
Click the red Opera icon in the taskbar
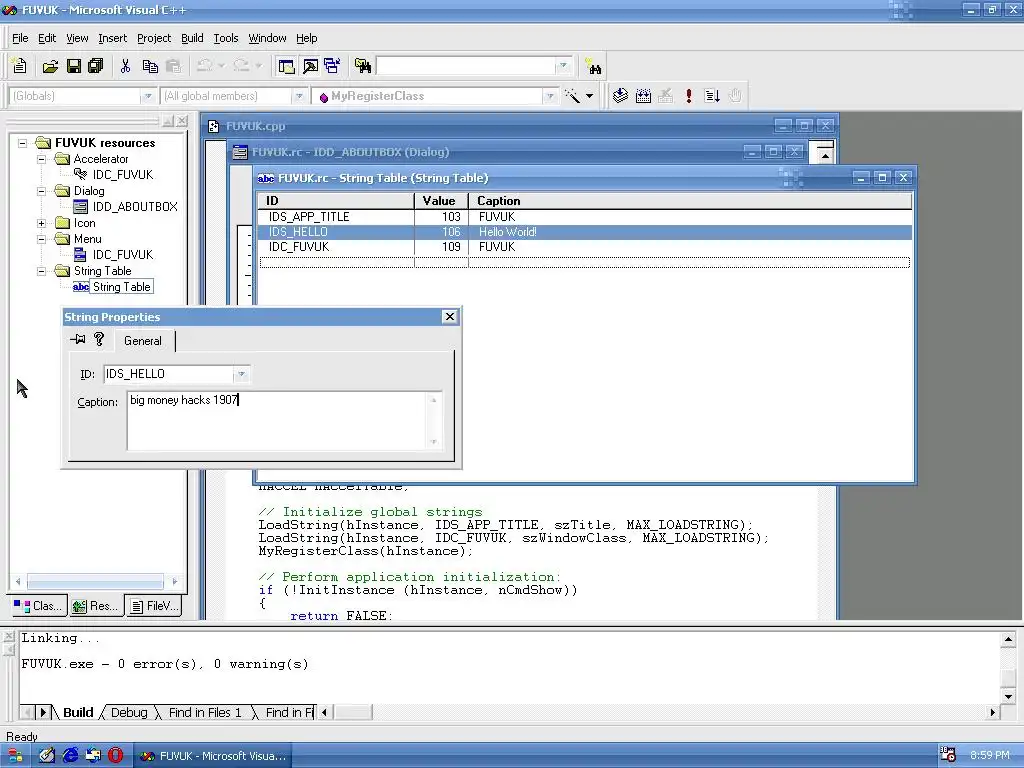116,756
